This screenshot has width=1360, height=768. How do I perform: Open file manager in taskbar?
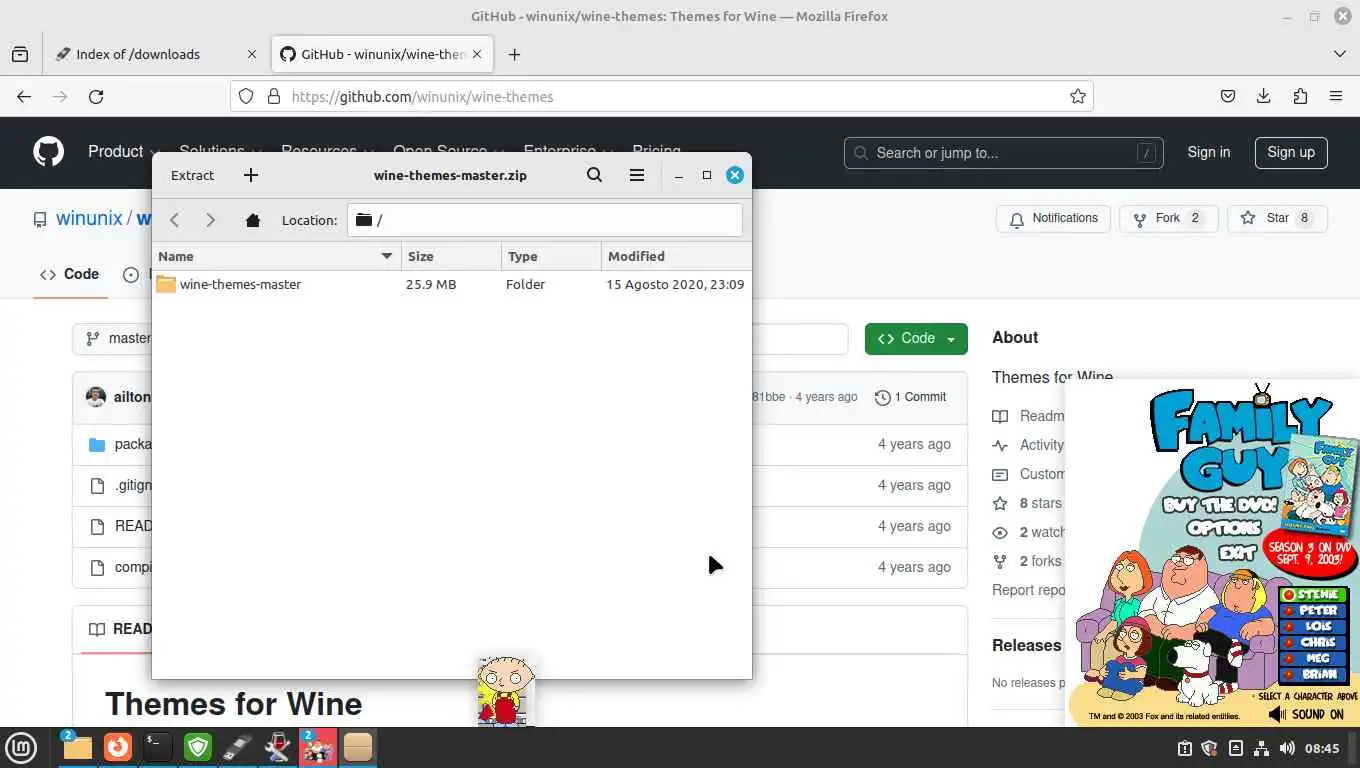click(x=77, y=747)
